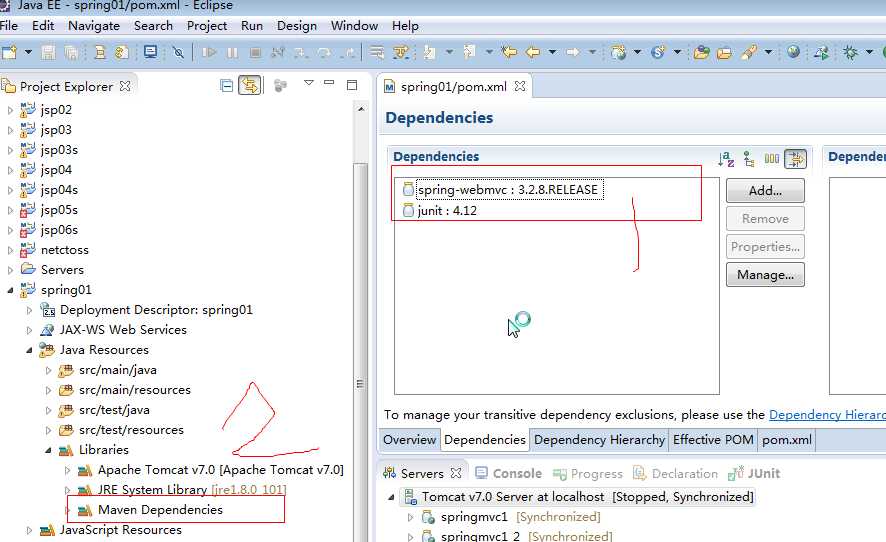The height and width of the screenshot is (542, 886).
Task: Collapse the spring01 project node
Action: click(10, 290)
